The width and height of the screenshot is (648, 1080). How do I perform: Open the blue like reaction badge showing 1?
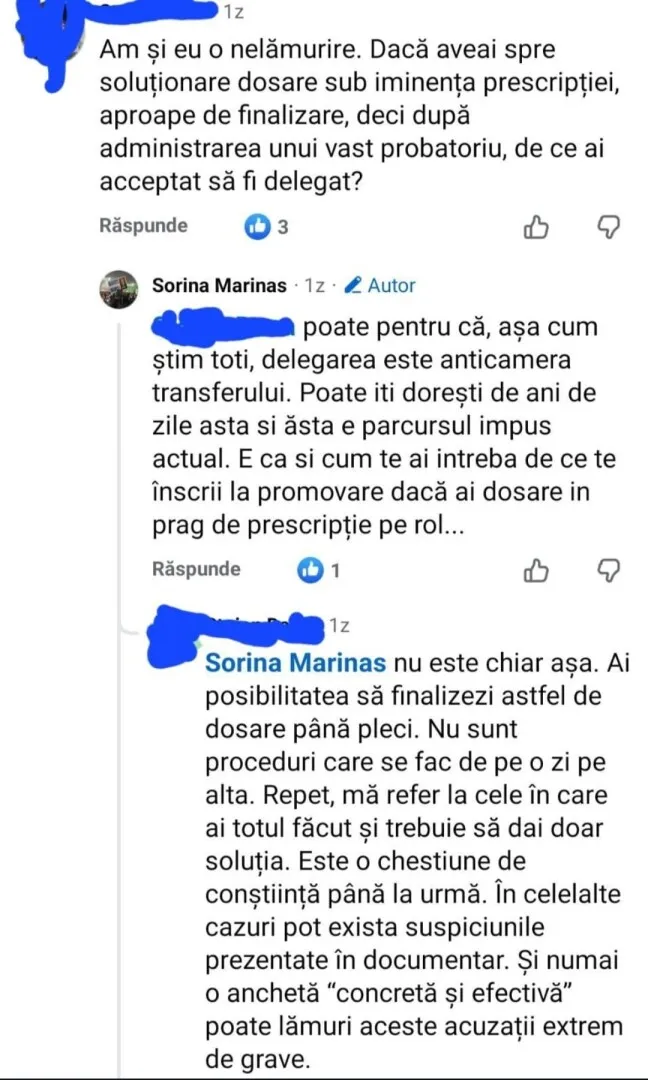tap(310, 570)
